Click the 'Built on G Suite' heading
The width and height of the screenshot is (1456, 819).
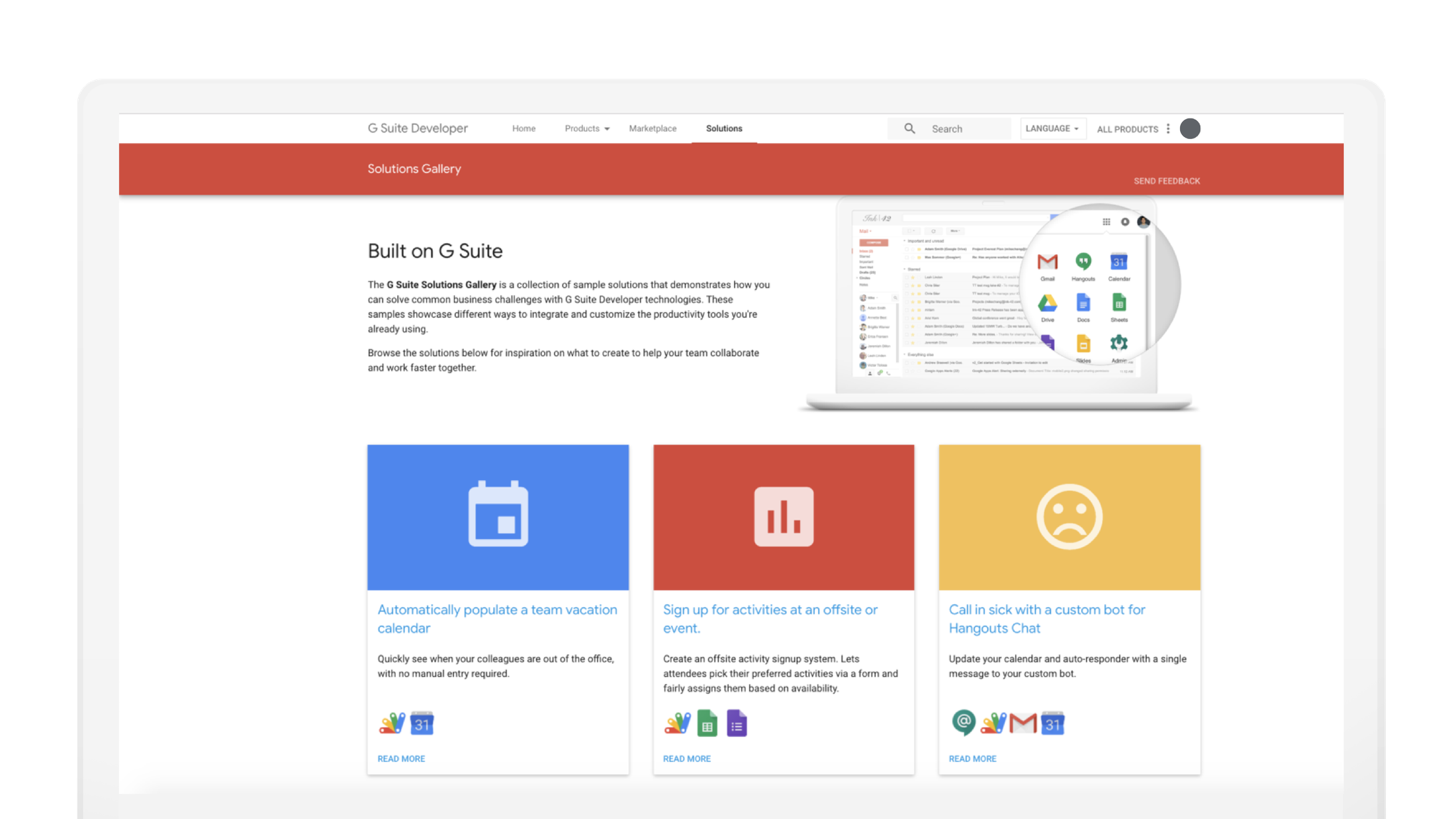click(x=435, y=251)
